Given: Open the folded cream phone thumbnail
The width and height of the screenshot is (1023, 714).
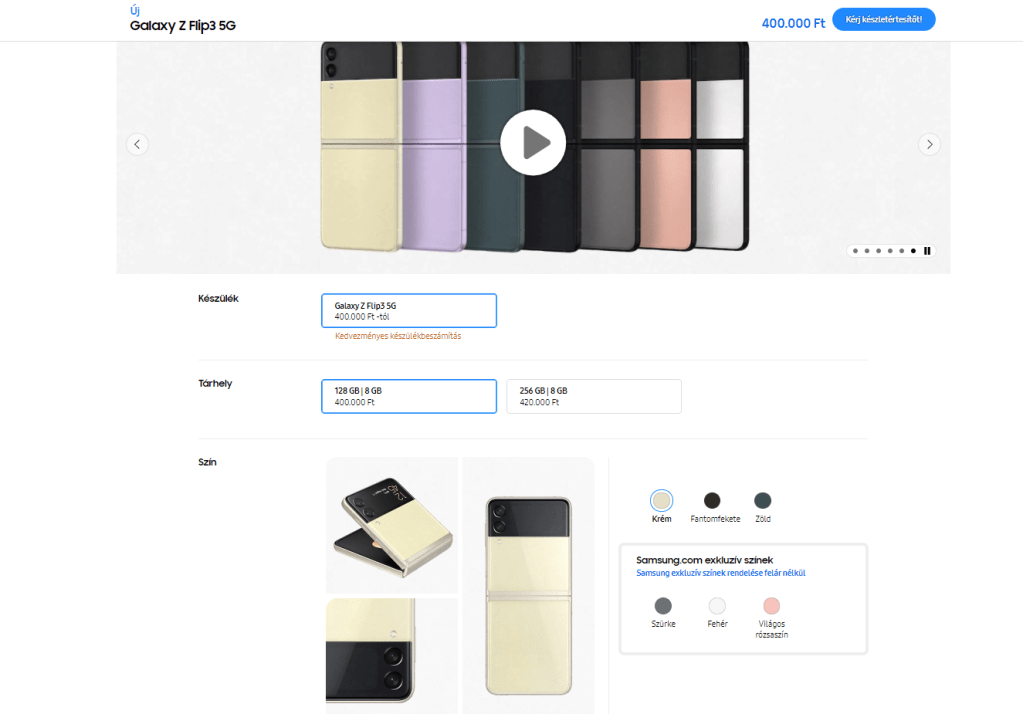Looking at the screenshot, I should 392,525.
